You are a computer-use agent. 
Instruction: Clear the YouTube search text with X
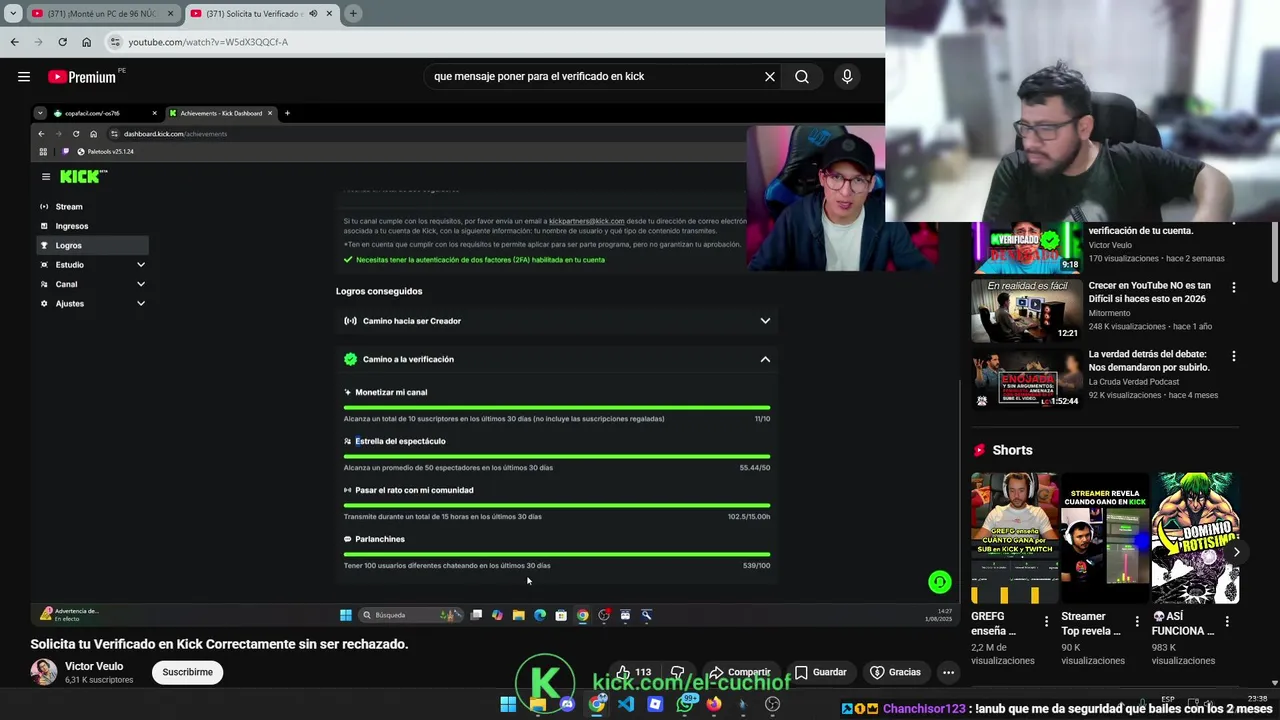pos(770,77)
